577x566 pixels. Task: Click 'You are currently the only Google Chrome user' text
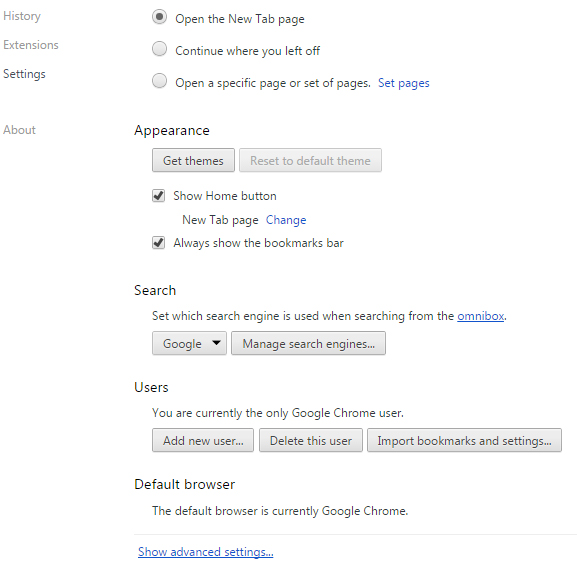(278, 413)
